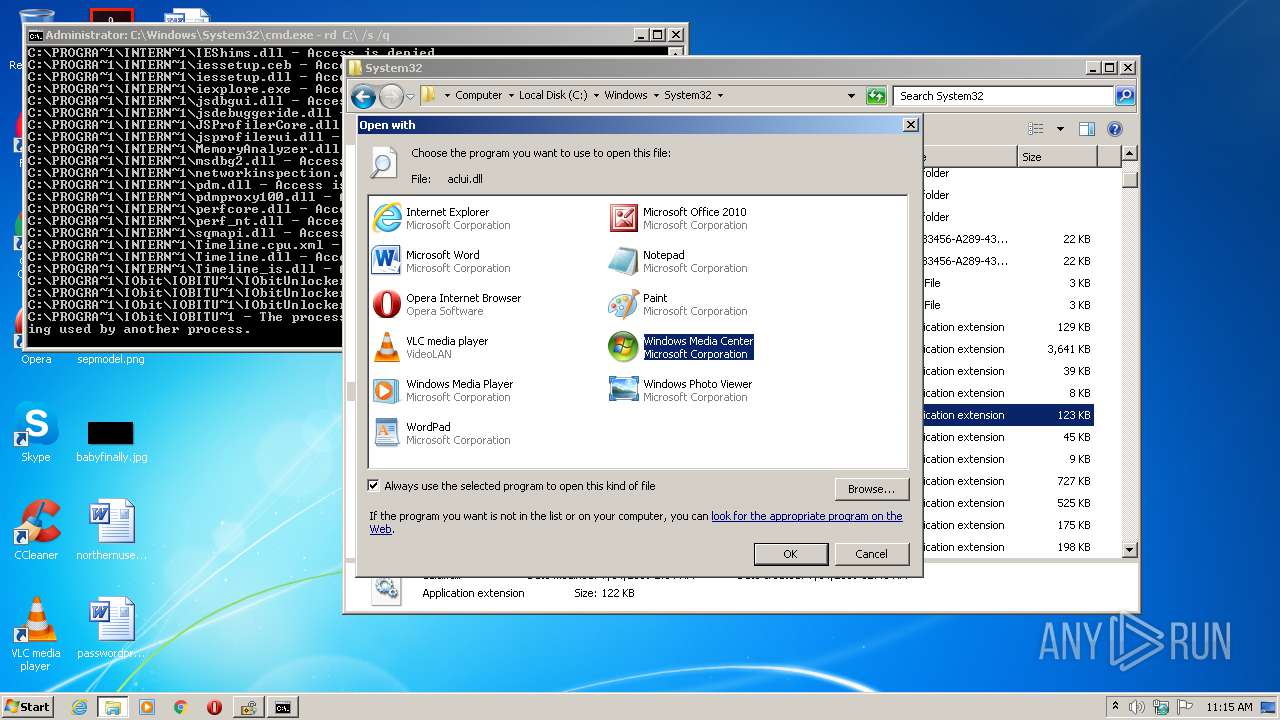Screen dimensions: 1280x720
Task: Refresh the System32 folder view
Action: coord(876,96)
